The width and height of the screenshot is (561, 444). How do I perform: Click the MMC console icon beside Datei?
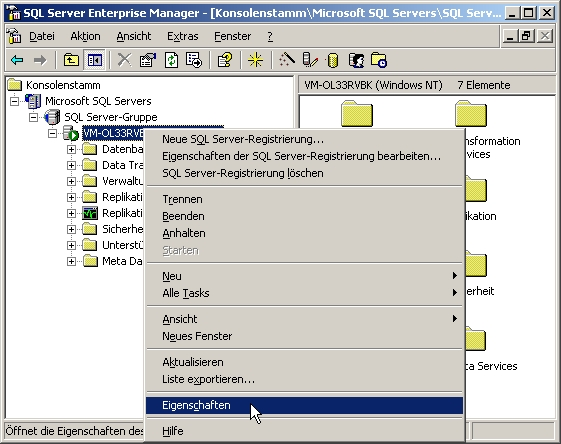pos(14,36)
